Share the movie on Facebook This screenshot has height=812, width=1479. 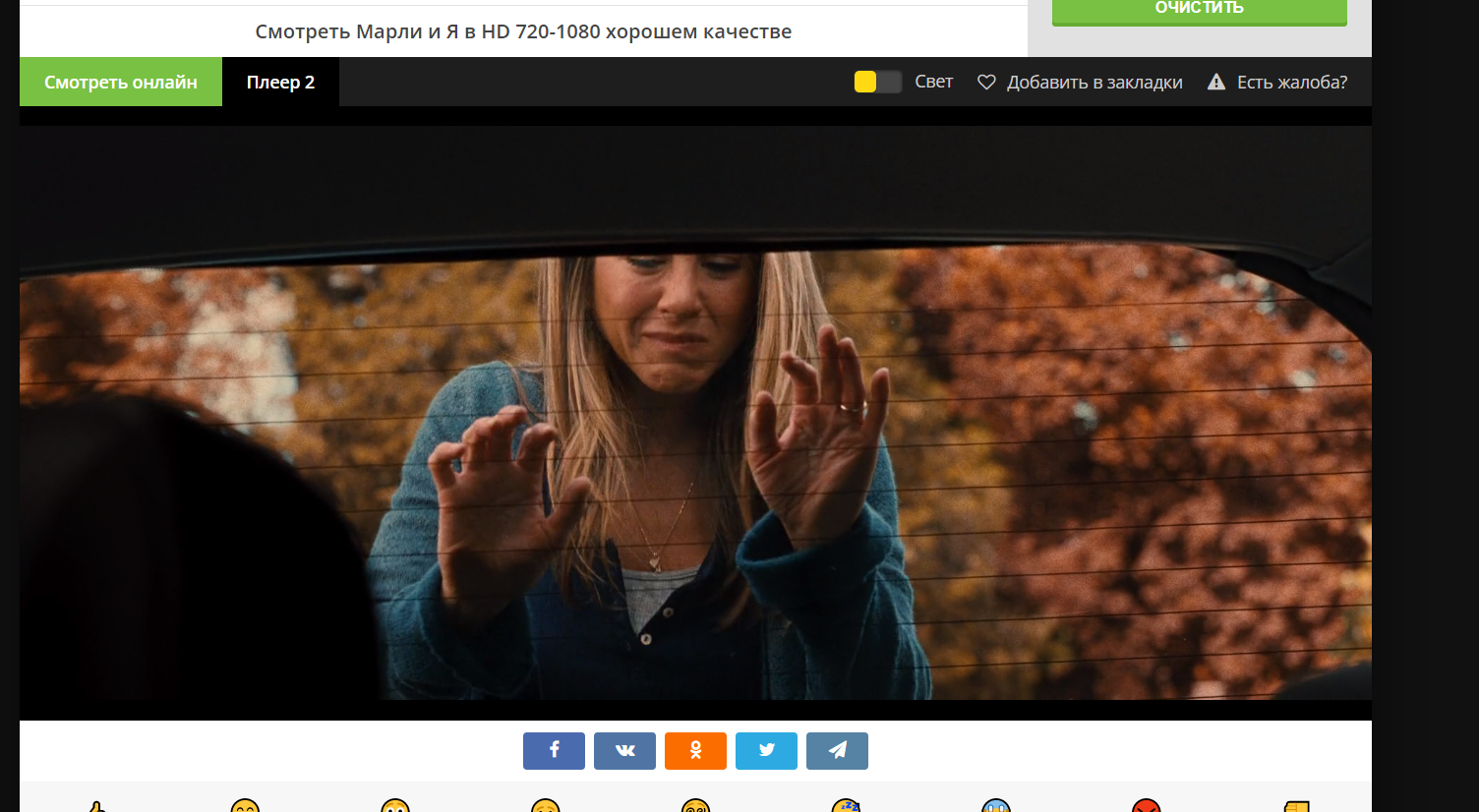pyautogui.click(x=554, y=751)
